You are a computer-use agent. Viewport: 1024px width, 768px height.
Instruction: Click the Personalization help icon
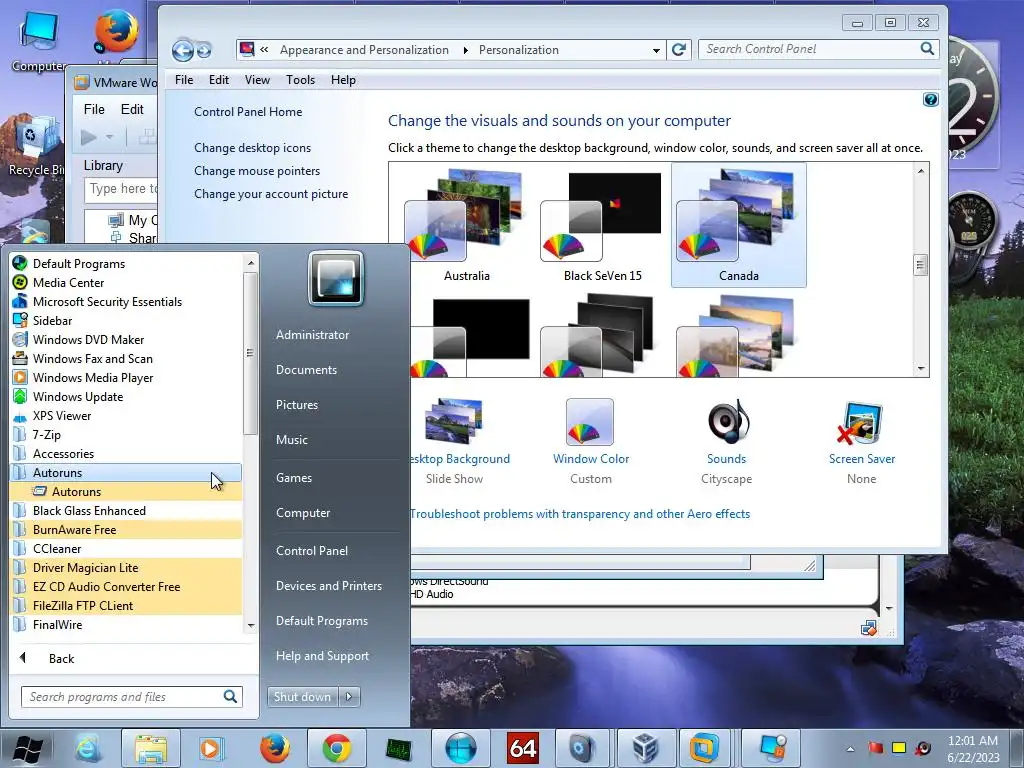[931, 99]
